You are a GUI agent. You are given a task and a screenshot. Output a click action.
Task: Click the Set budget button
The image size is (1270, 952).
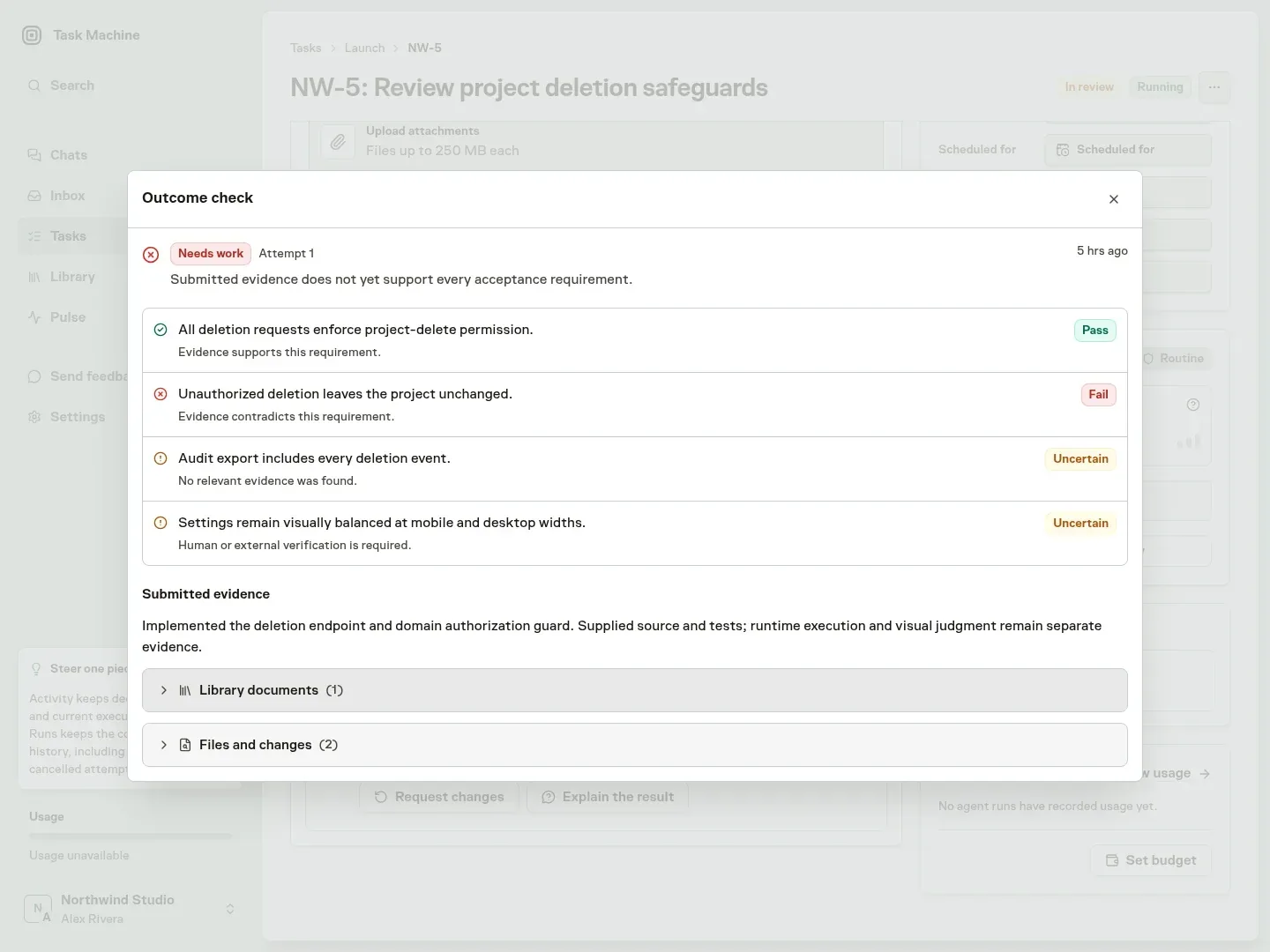1151,860
